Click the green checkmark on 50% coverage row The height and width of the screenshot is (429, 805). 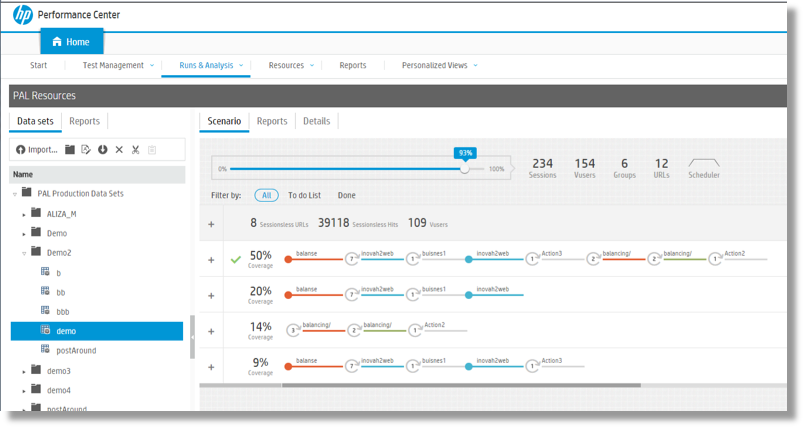(236, 260)
